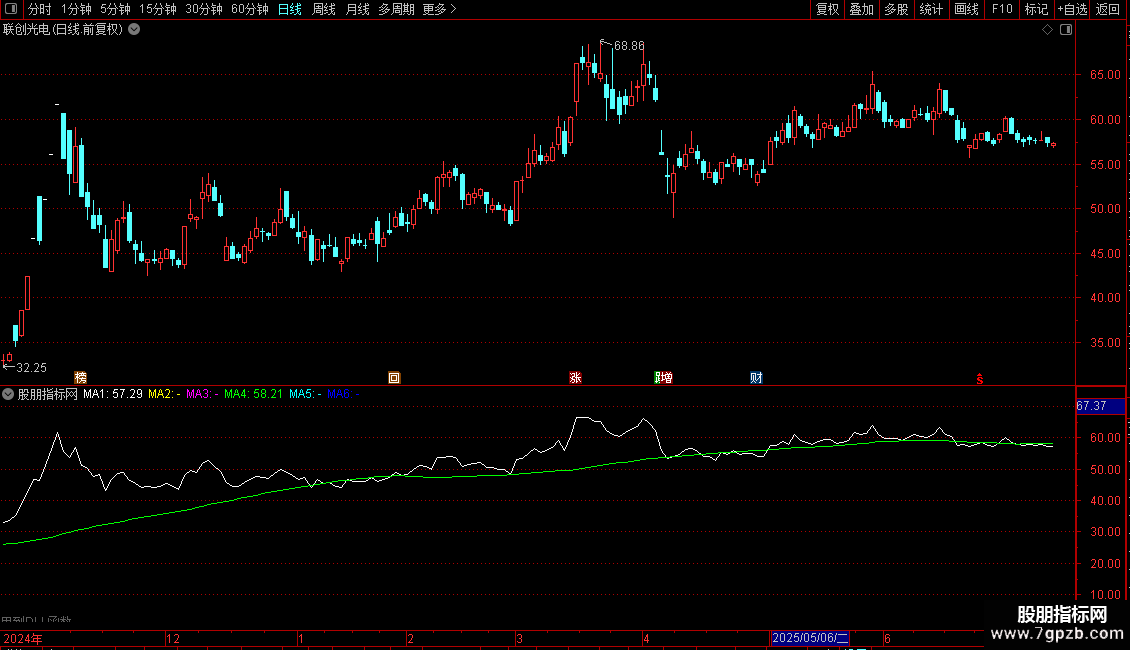The image size is (1130, 650).
Task: Select the 周线 weekly period tab
Action: pyautogui.click(x=324, y=9)
